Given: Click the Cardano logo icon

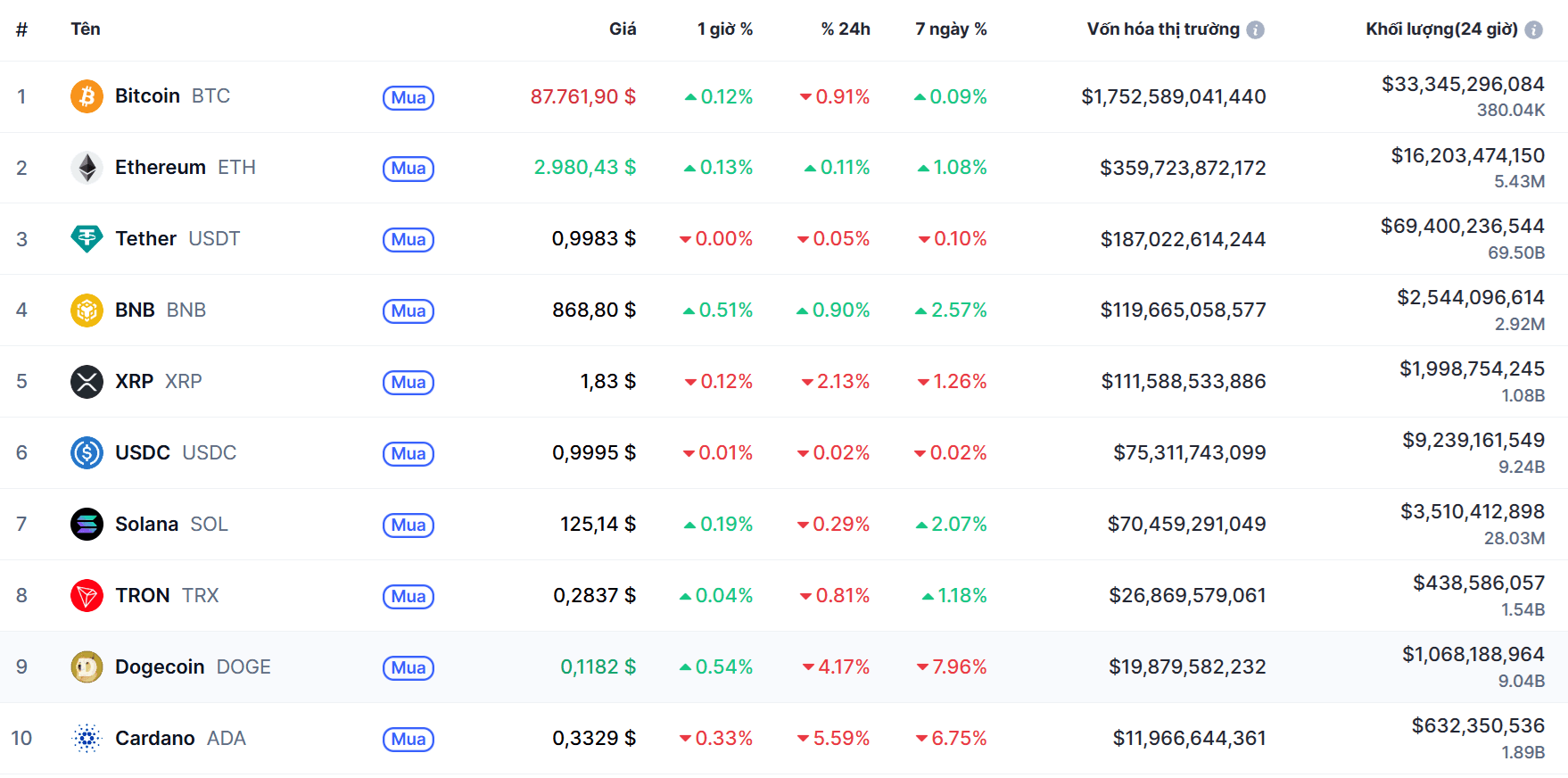Looking at the screenshot, I should coord(87,739).
